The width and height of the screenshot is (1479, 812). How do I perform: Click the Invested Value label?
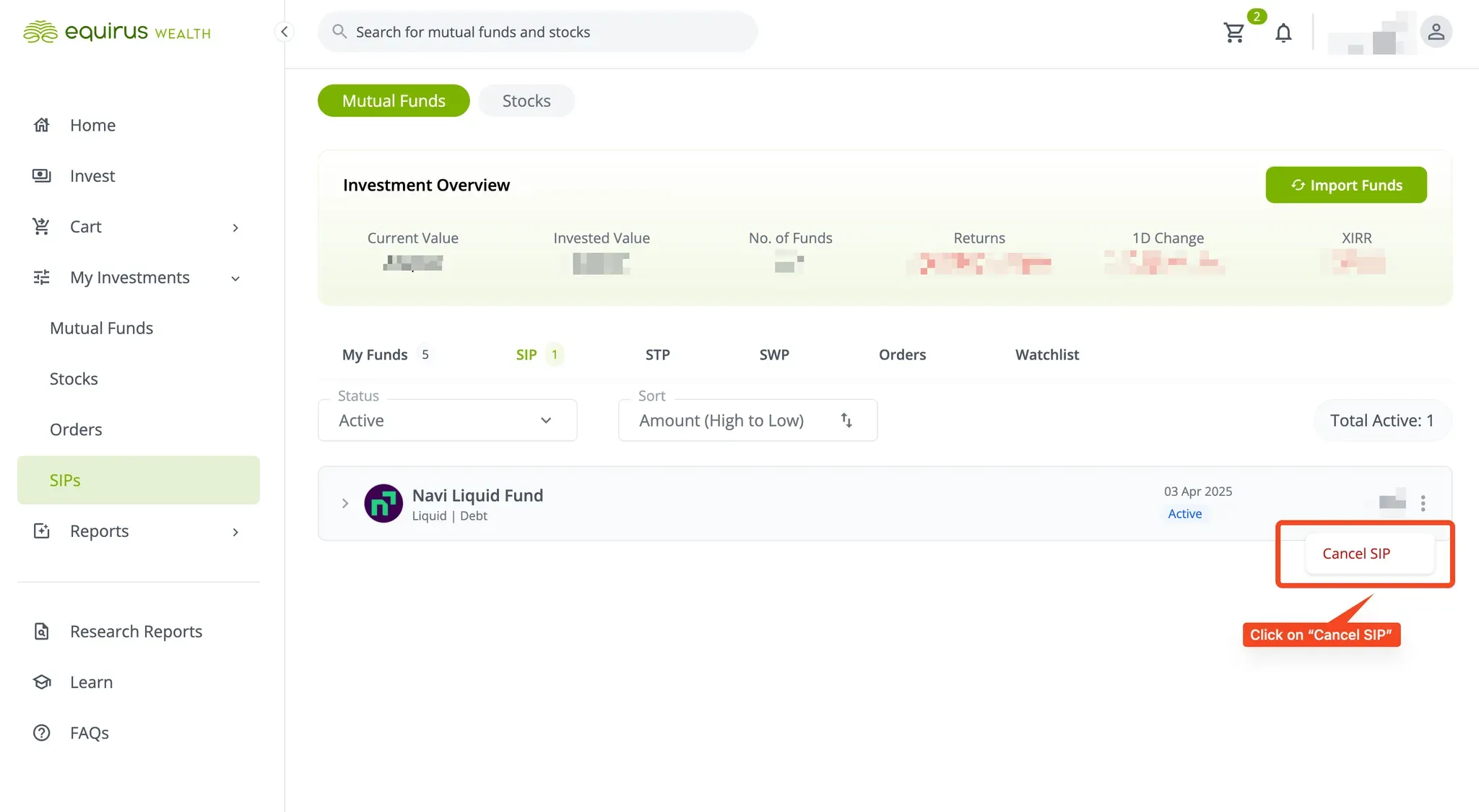click(x=602, y=238)
